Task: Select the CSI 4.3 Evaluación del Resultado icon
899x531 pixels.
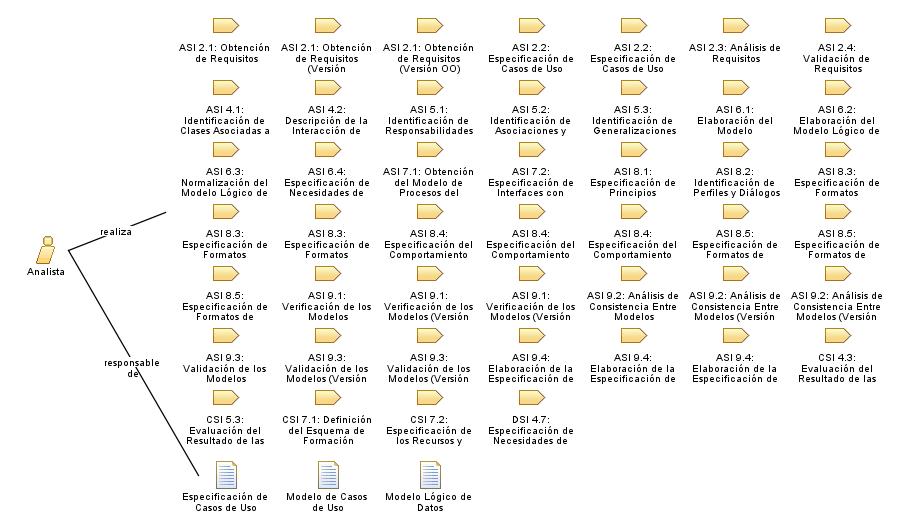Action: (837, 336)
